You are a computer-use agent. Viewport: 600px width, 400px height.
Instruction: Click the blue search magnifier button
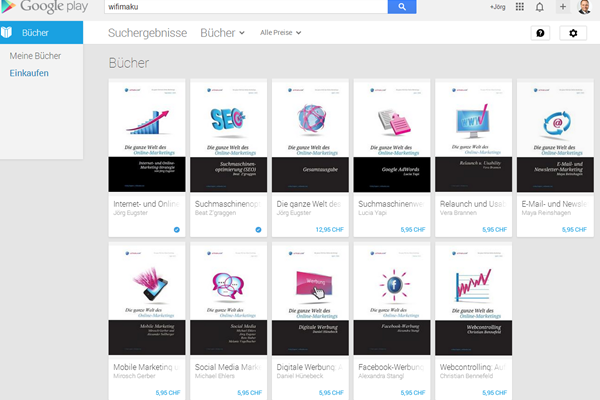point(401,6)
